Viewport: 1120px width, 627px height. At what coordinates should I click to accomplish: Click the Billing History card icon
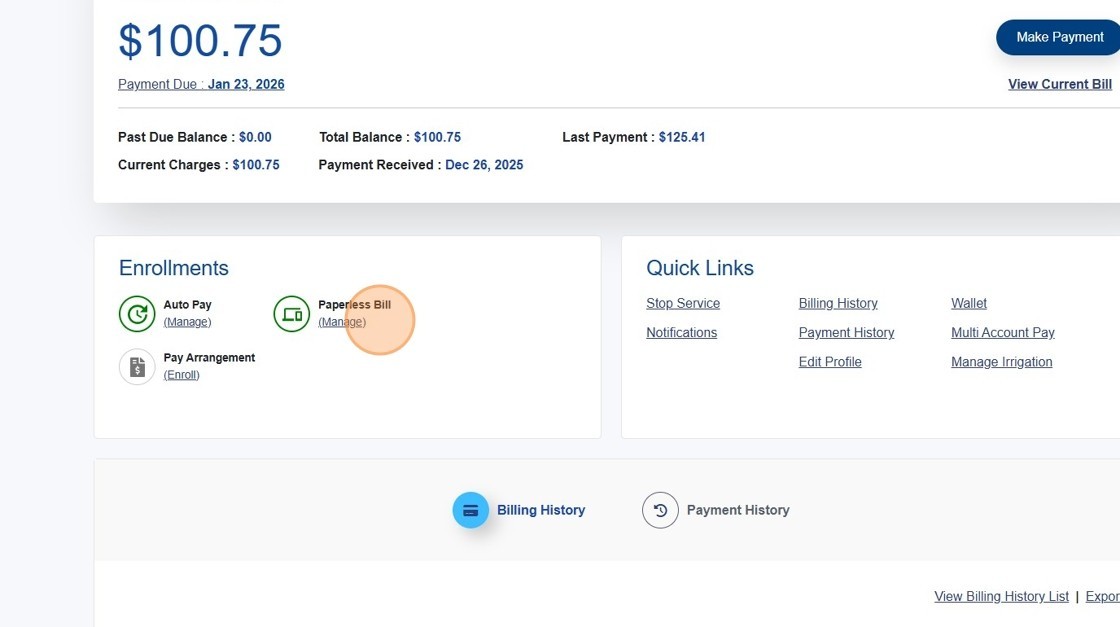pos(470,510)
